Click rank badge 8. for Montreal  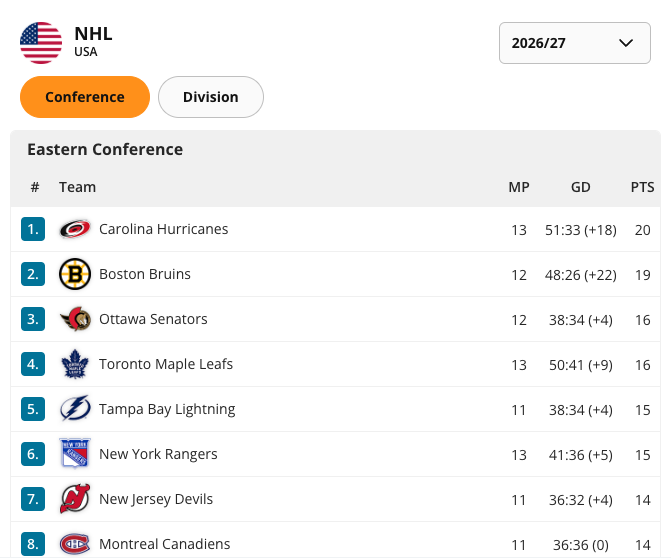pos(33,544)
